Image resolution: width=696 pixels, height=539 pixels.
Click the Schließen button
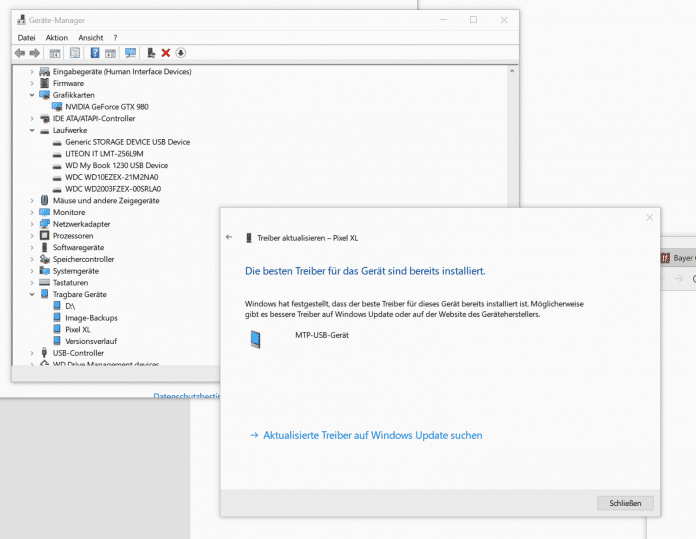(624, 503)
